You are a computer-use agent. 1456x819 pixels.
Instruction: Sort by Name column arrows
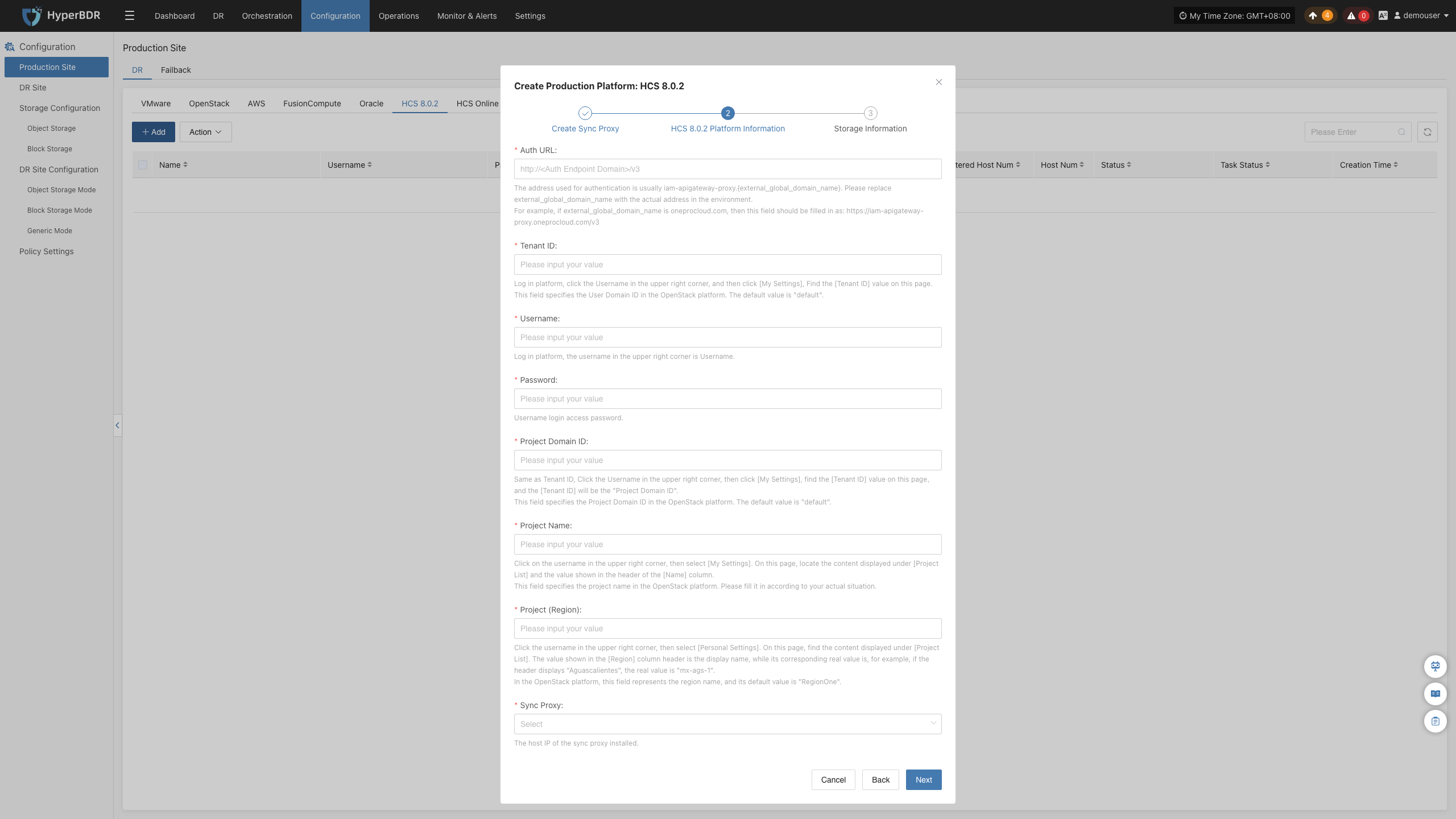click(185, 165)
